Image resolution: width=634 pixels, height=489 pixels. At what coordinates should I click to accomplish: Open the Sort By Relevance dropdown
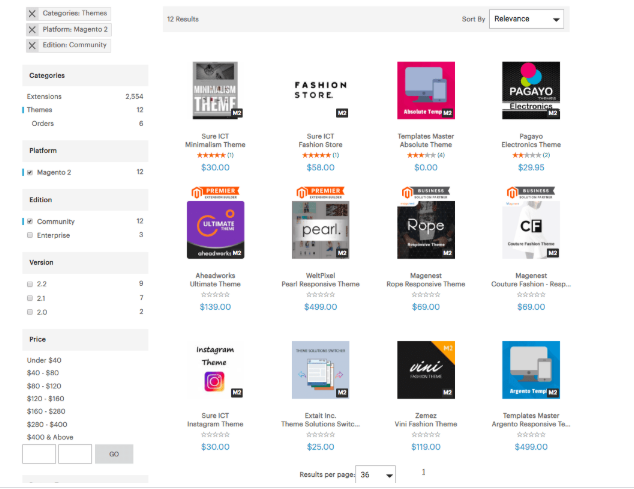[x=526, y=19]
